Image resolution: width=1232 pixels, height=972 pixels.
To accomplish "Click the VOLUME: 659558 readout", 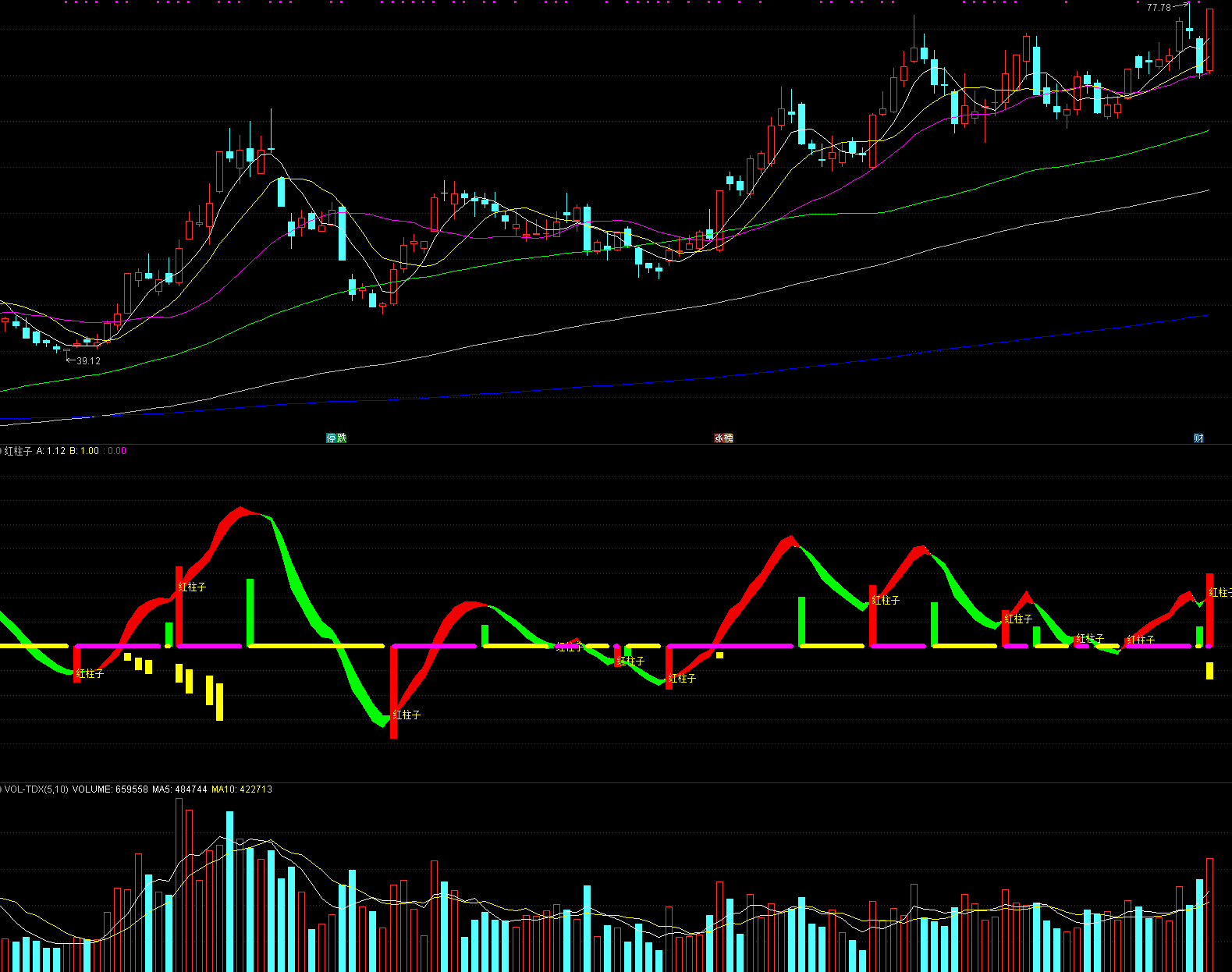I will tap(110, 789).
